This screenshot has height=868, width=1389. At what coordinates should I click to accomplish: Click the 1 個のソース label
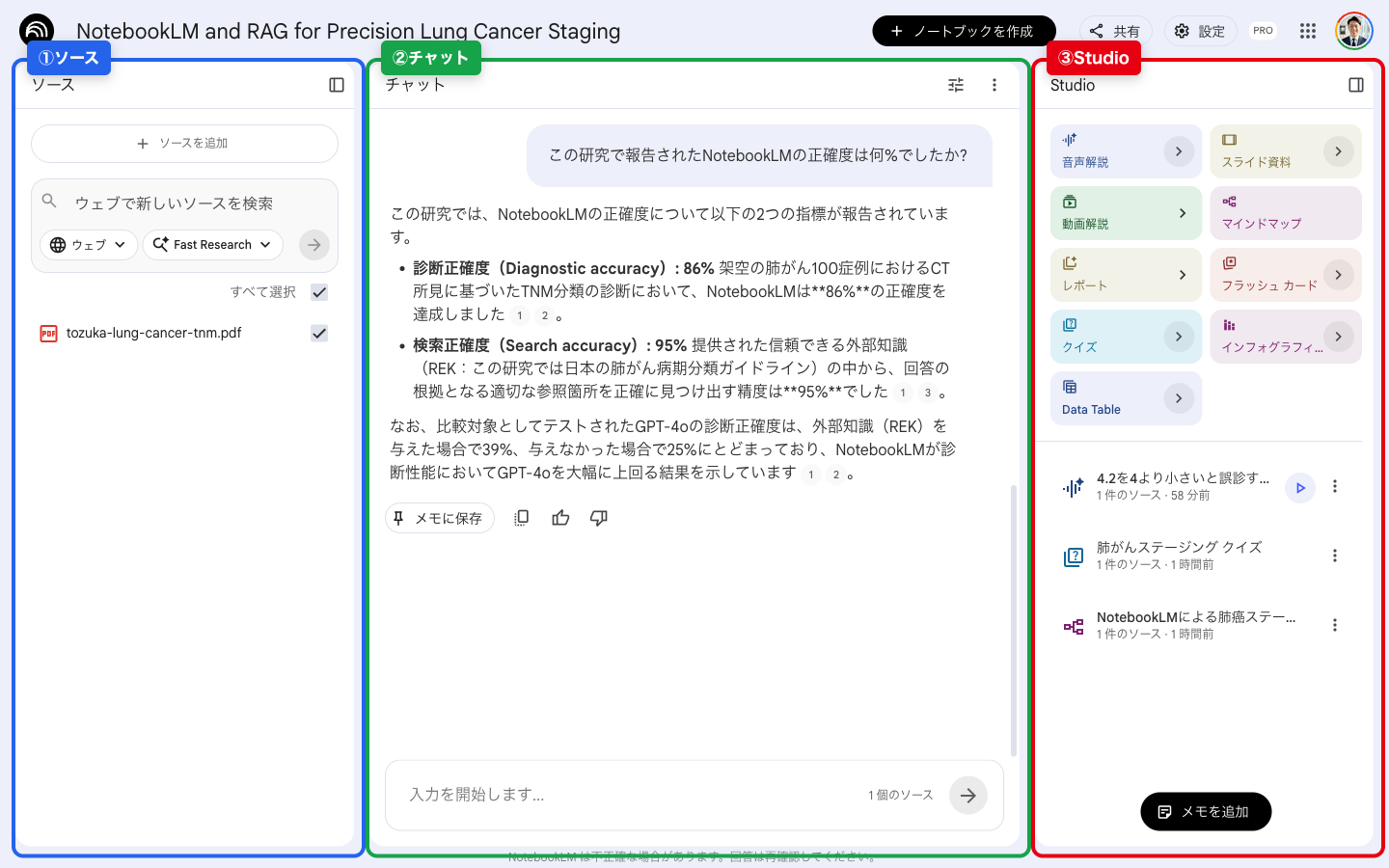[x=901, y=796]
